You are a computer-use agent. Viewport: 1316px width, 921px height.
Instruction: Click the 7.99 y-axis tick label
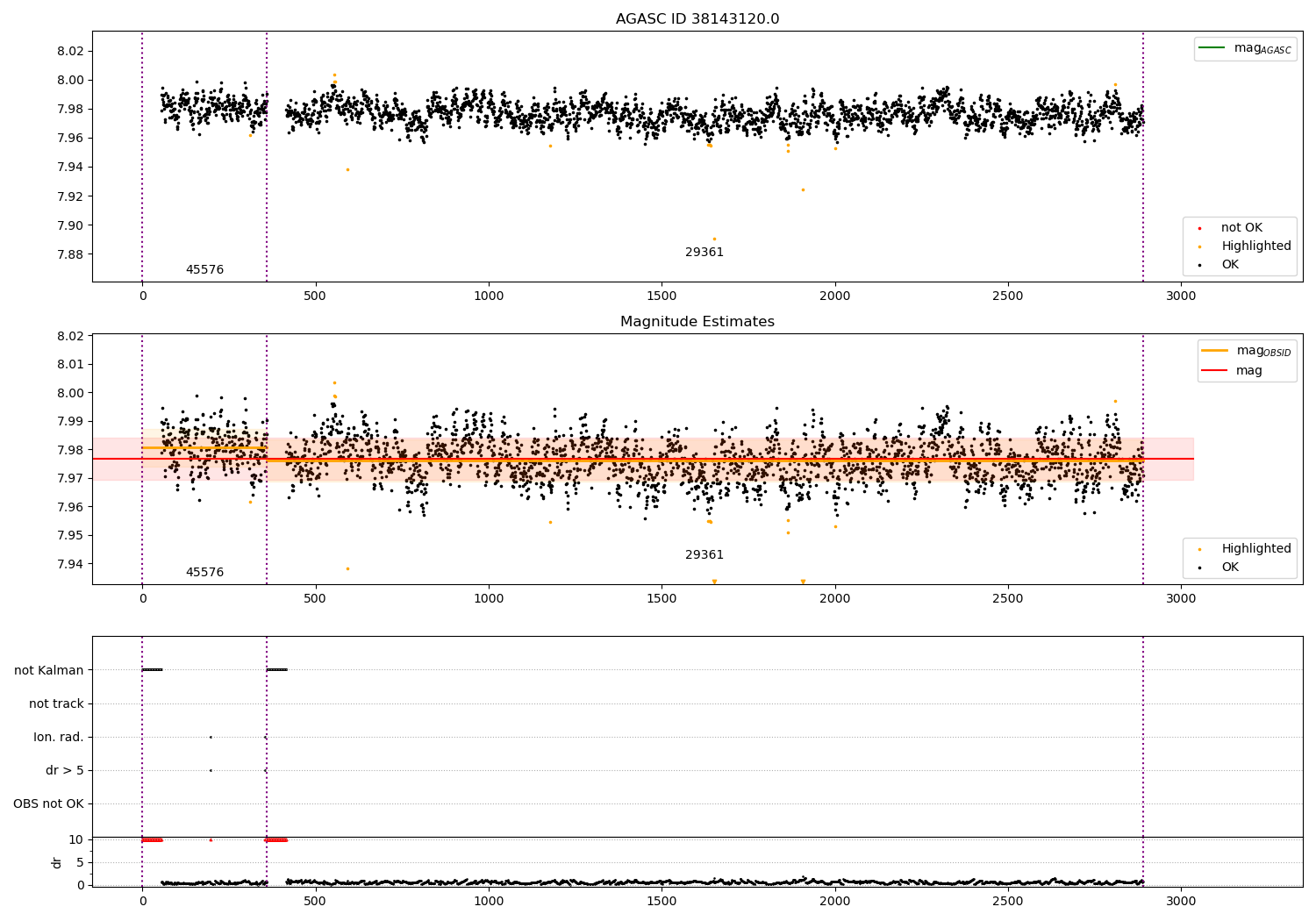point(70,422)
